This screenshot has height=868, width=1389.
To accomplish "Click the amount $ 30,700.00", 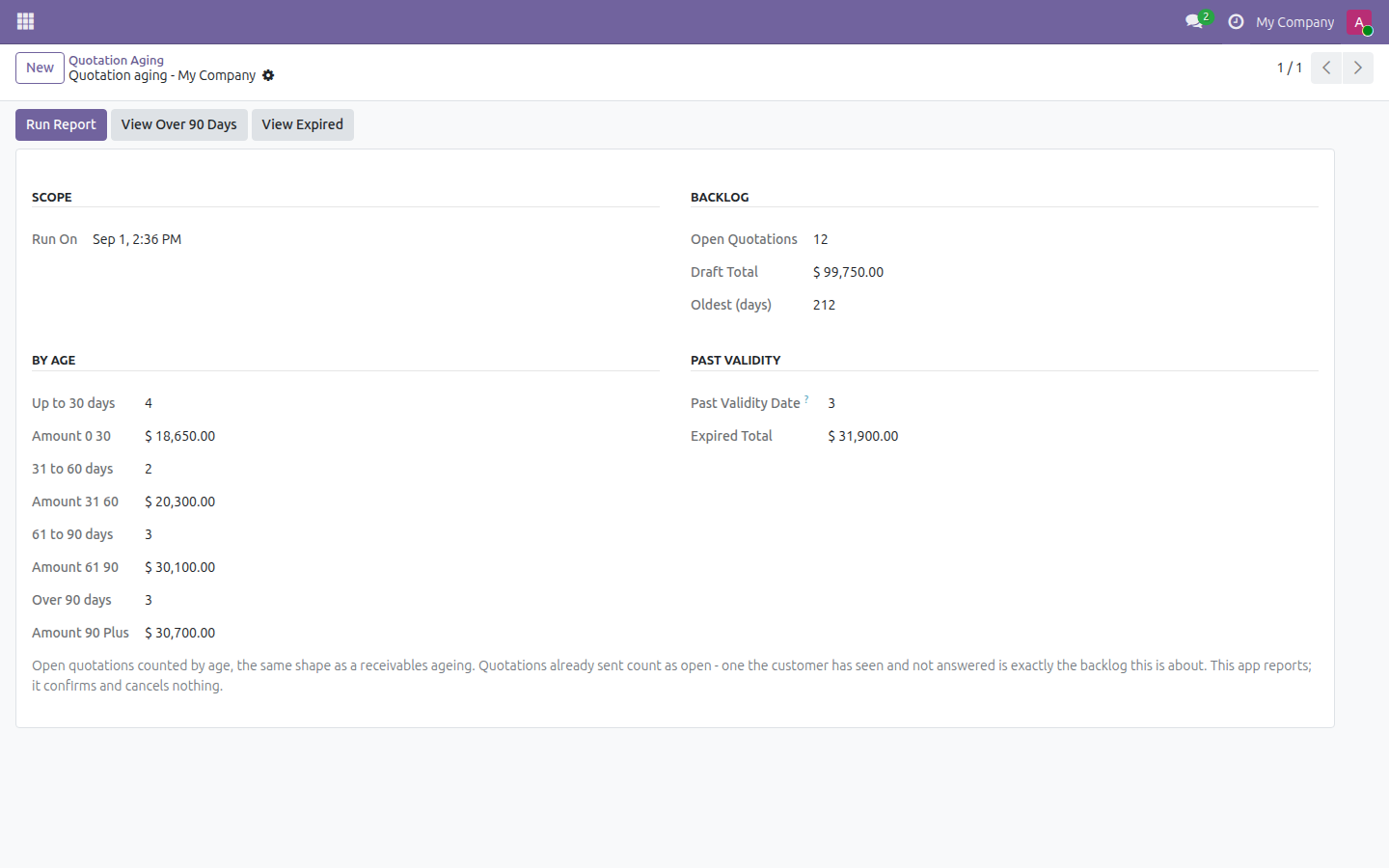I will [180, 633].
